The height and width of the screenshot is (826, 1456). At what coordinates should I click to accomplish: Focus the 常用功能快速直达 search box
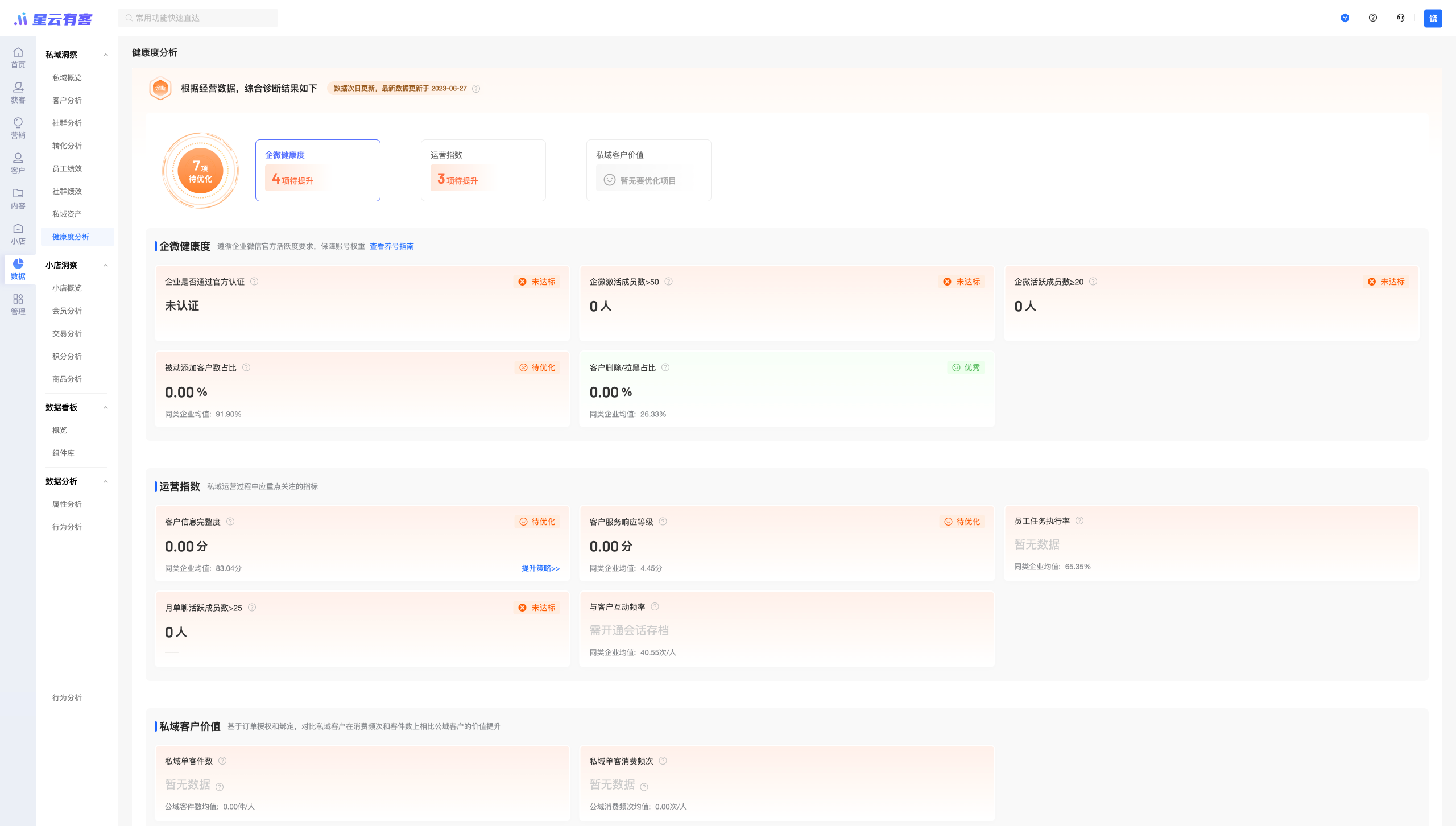[x=198, y=18]
